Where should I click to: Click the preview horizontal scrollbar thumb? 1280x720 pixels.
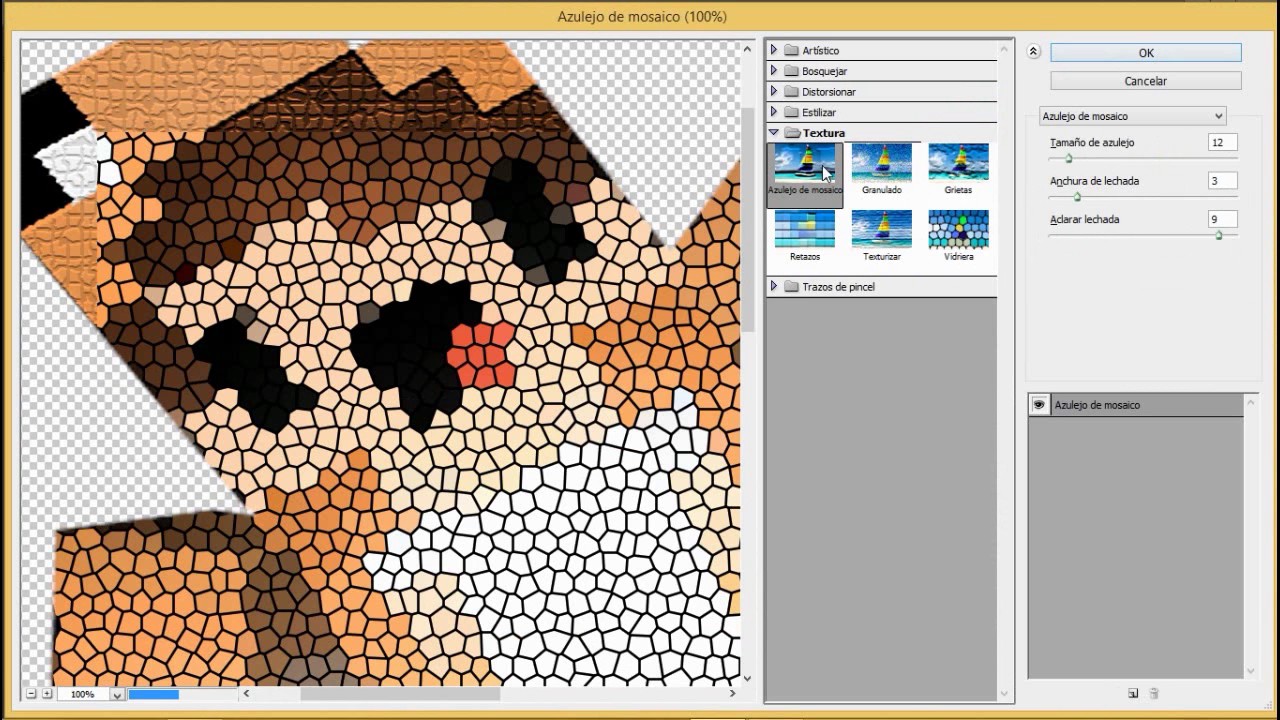[x=400, y=693]
